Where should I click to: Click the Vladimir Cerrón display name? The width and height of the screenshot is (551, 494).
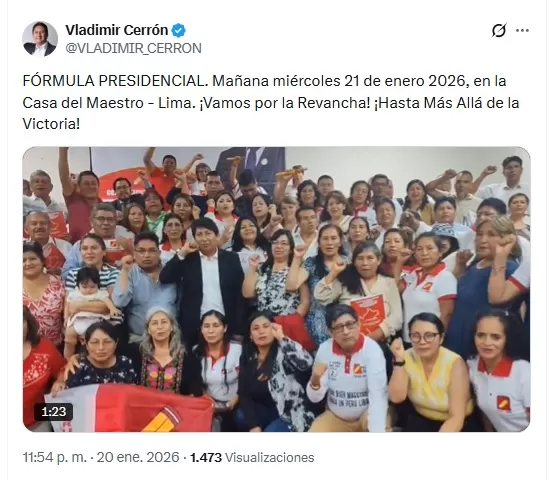116,30
